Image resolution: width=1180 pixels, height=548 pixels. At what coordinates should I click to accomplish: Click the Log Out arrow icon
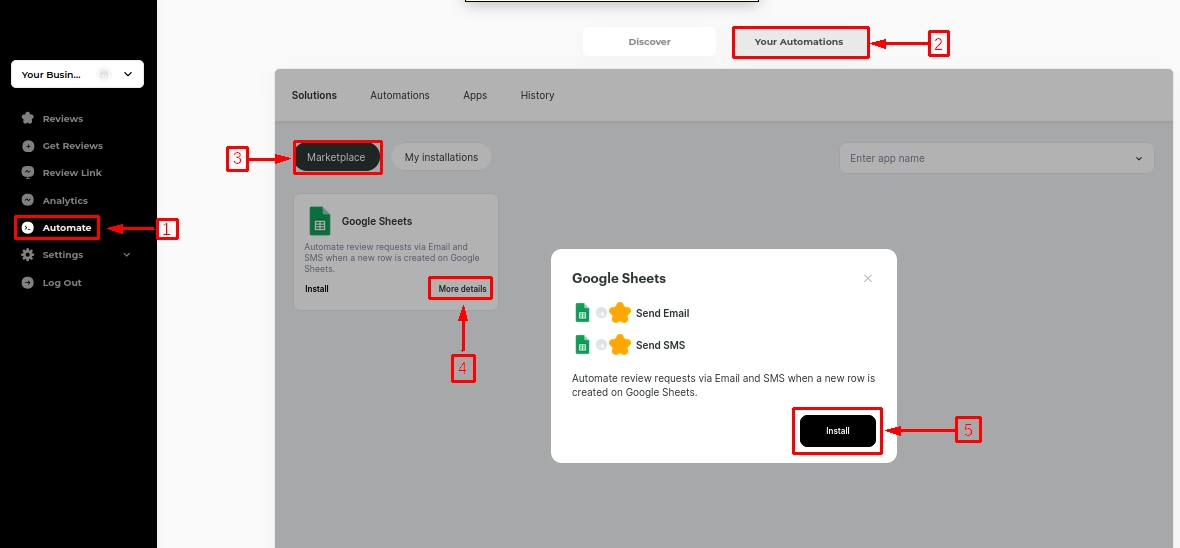click(28, 283)
